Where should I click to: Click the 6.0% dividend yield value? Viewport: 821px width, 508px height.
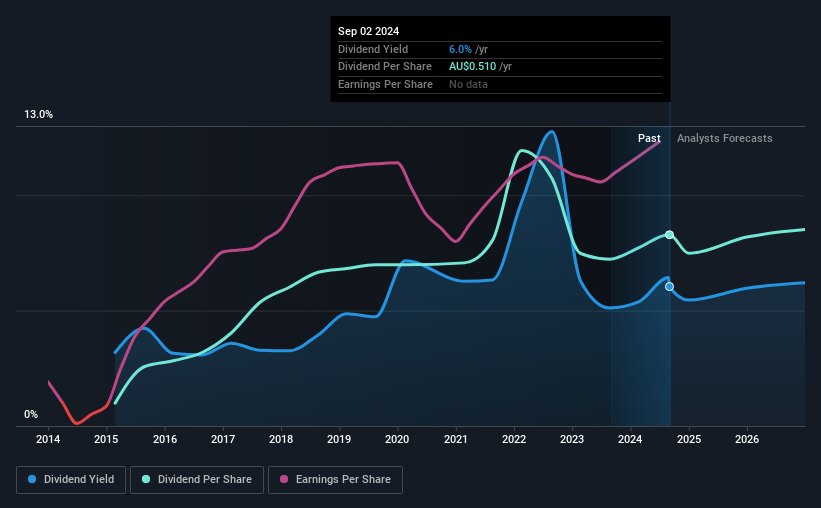(460, 49)
